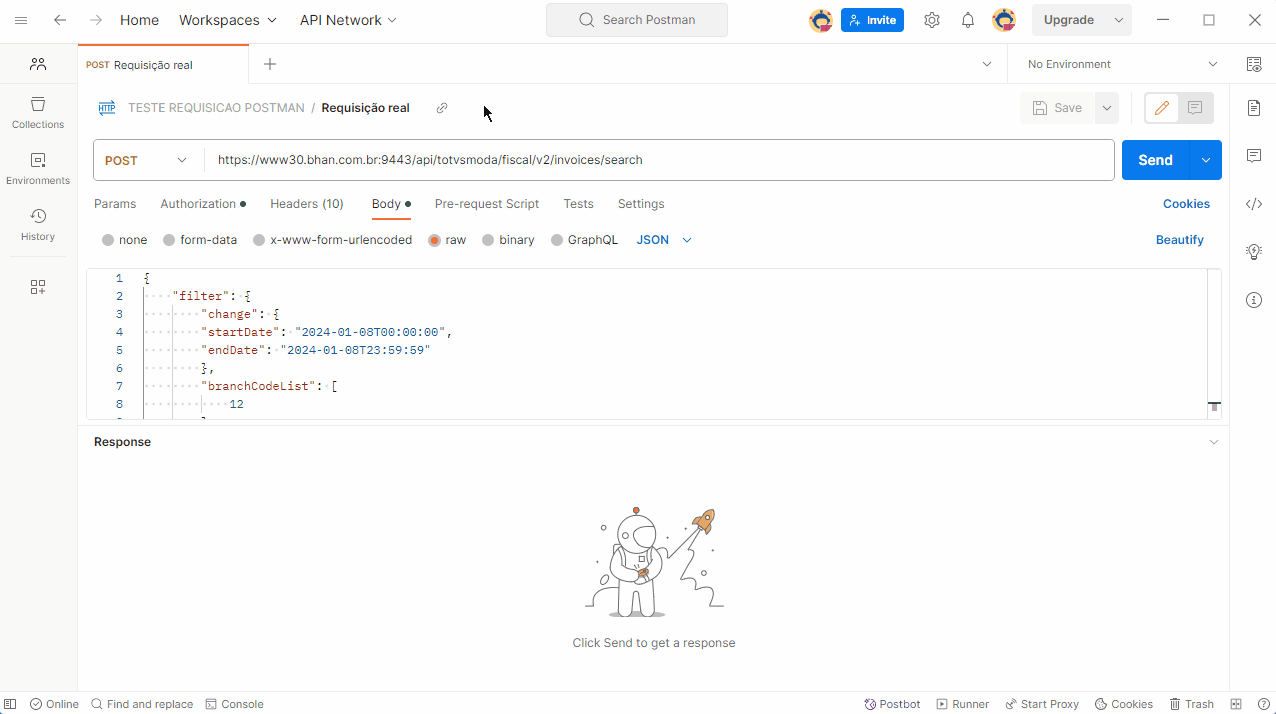Open Collections in the sidebar
This screenshot has height=714, width=1276.
tap(38, 113)
